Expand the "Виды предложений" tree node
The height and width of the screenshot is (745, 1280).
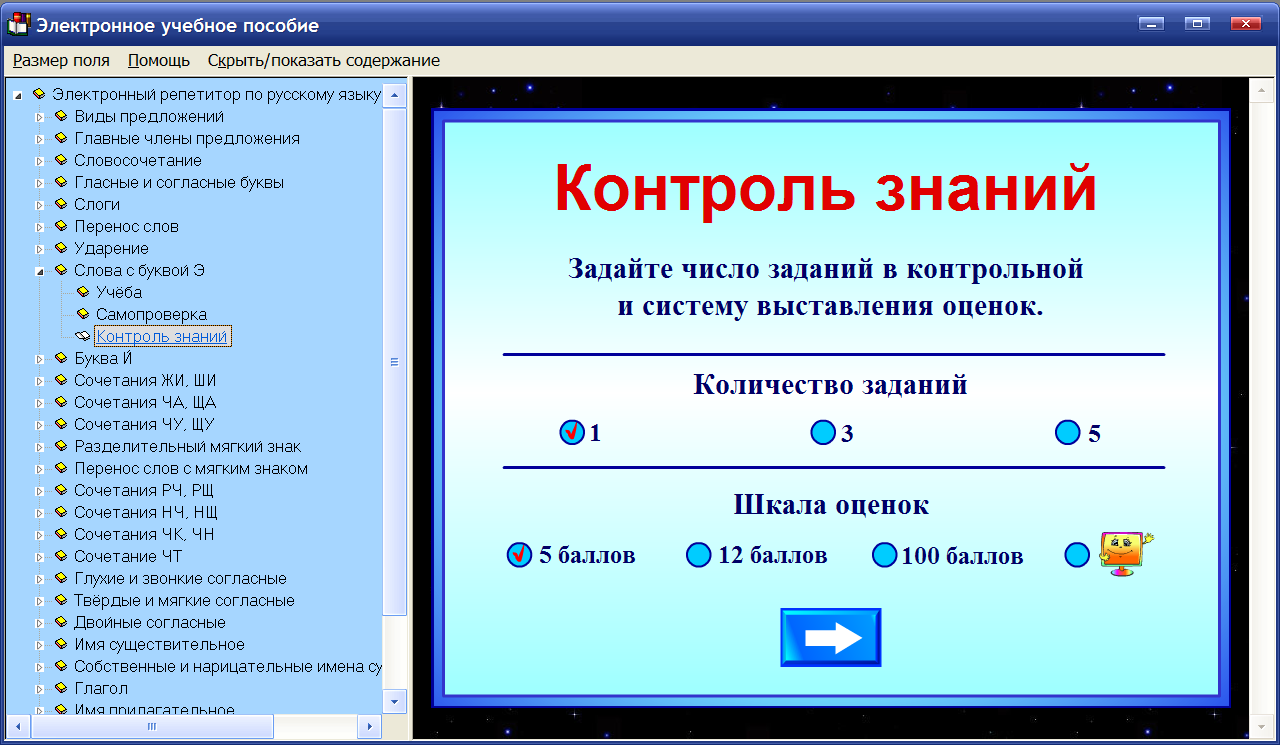pyautogui.click(x=40, y=116)
